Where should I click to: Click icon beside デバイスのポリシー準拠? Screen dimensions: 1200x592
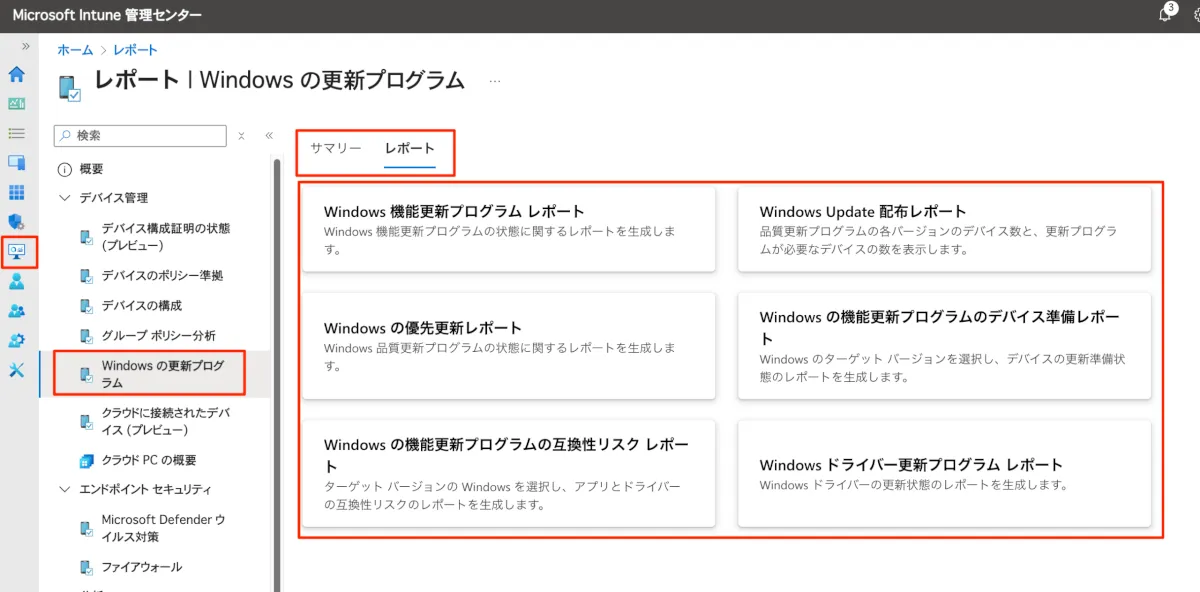tap(87, 275)
